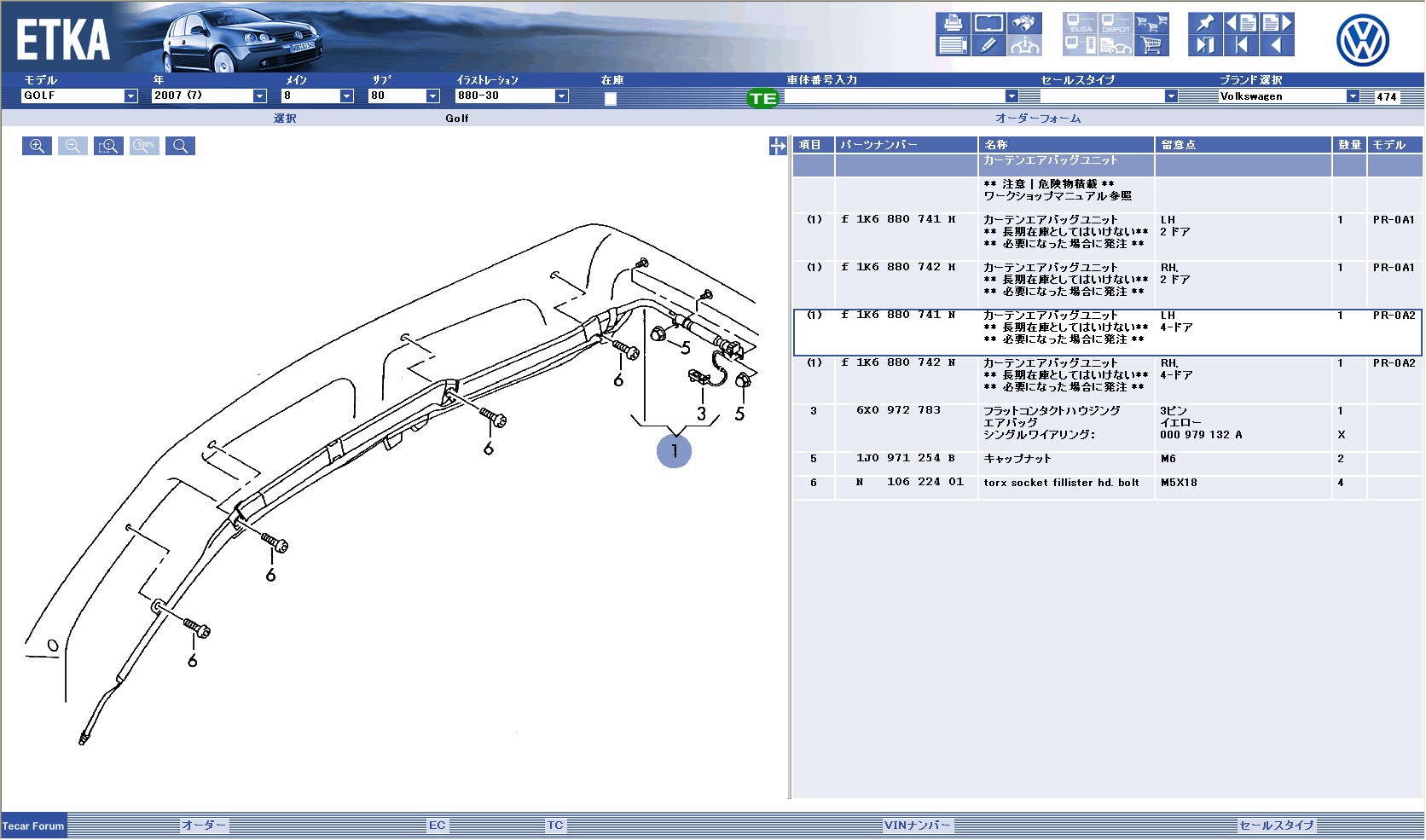This screenshot has height=840, width=1426.
Task: Click the モデル column header
Action: tap(1394, 145)
